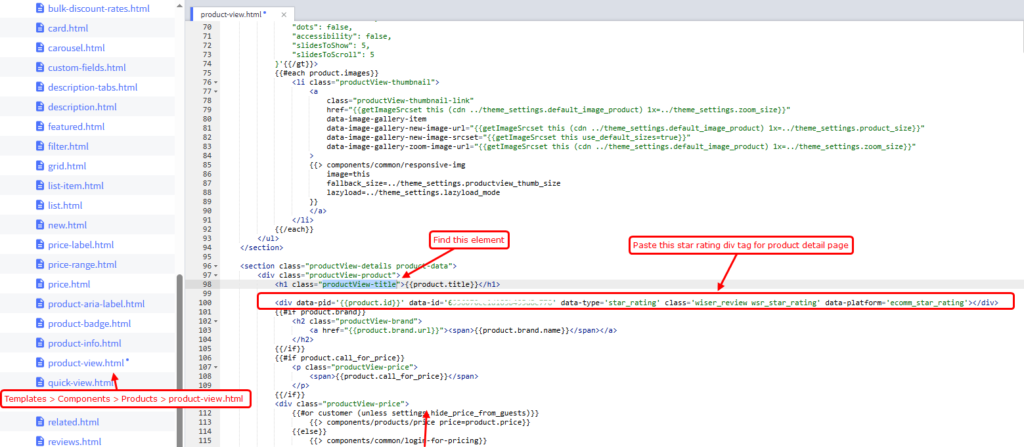This screenshot has width=1024, height=447.
Task: Click the file icon for price.html
Action: pos(39,284)
